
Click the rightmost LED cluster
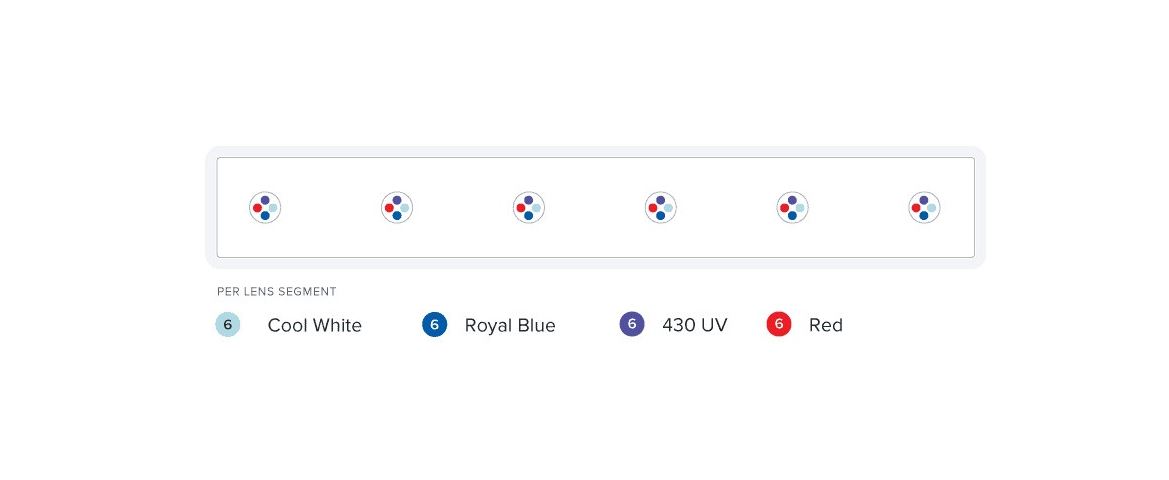tap(924, 207)
